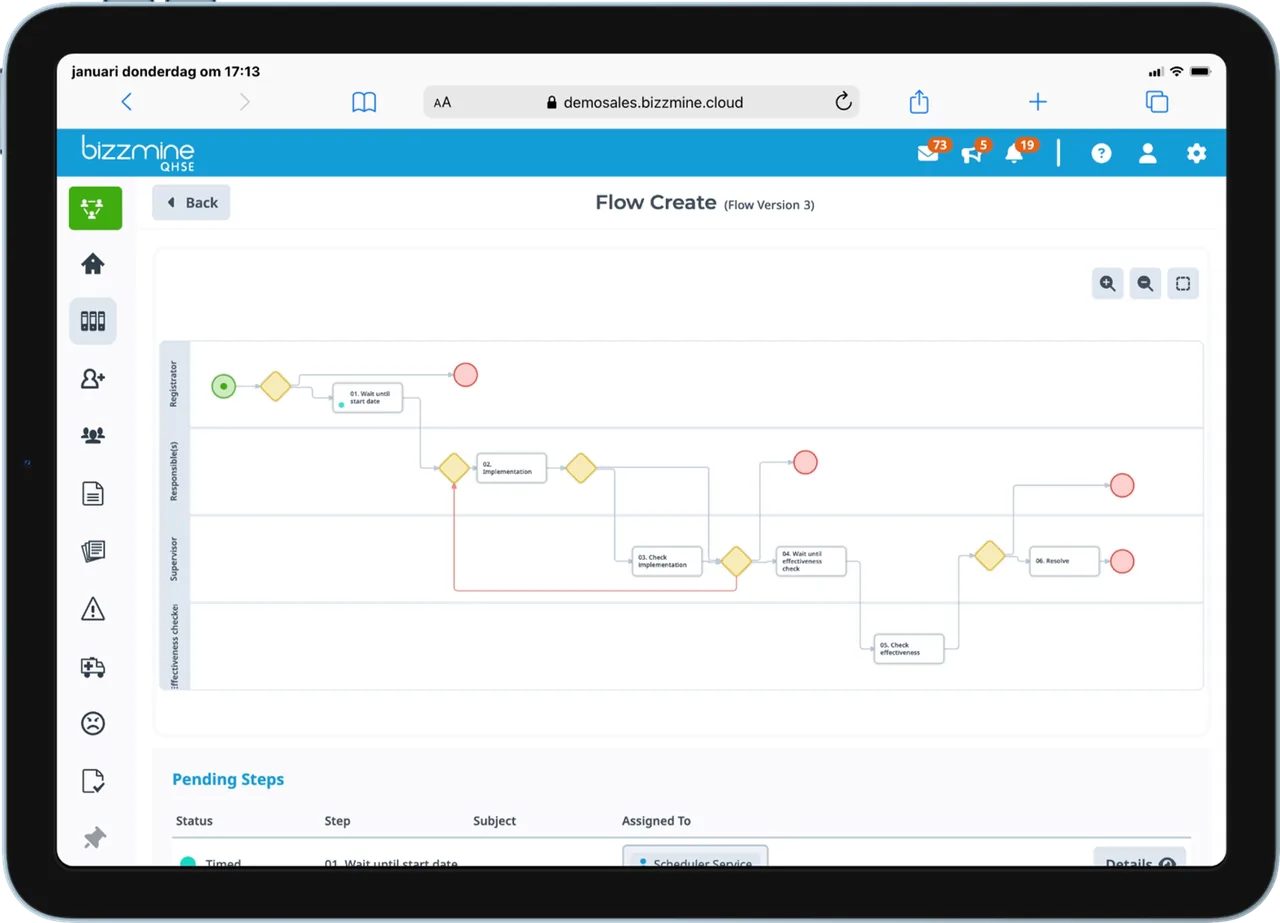Click the green workflow icon in sidebar
Image resolution: width=1280 pixels, height=923 pixels.
[95, 208]
